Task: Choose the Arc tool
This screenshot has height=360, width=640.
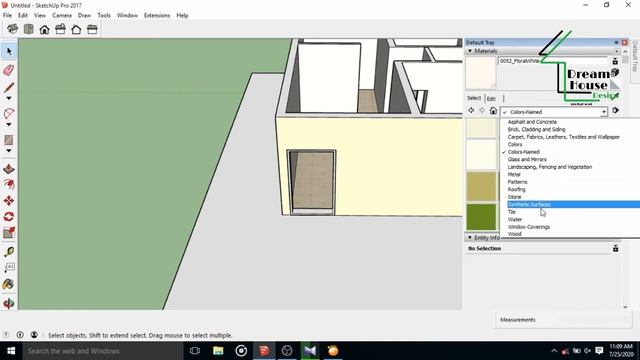Action: [x=9, y=113]
